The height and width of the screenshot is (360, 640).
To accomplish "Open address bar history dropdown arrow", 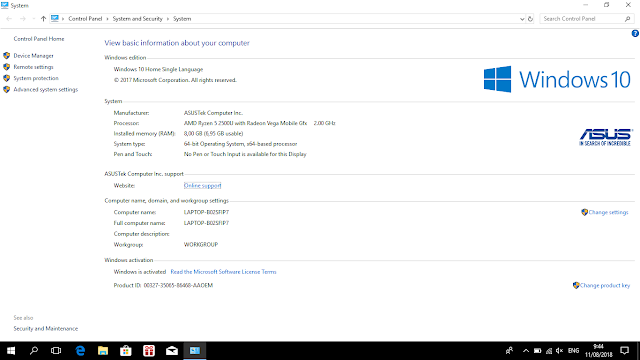I will point(522,19).
